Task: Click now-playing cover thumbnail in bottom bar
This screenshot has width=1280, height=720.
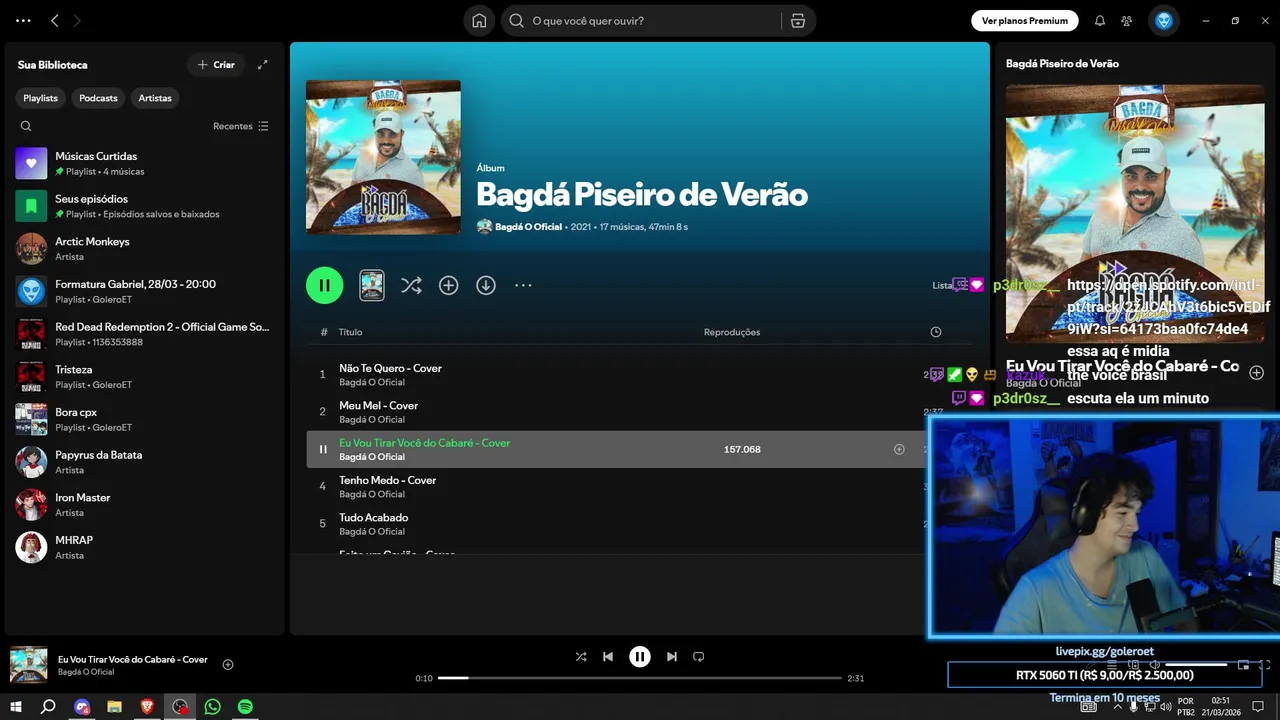Action: pyautogui.click(x=28, y=665)
